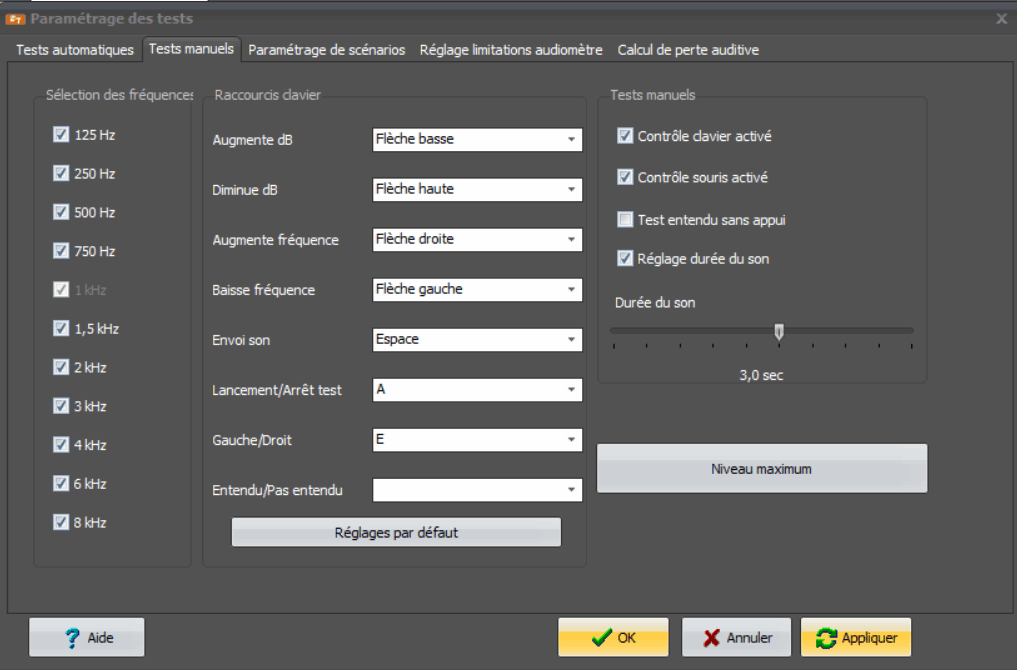Open the Augmente dB shortcut dropdown
The image size is (1017, 670).
point(571,140)
